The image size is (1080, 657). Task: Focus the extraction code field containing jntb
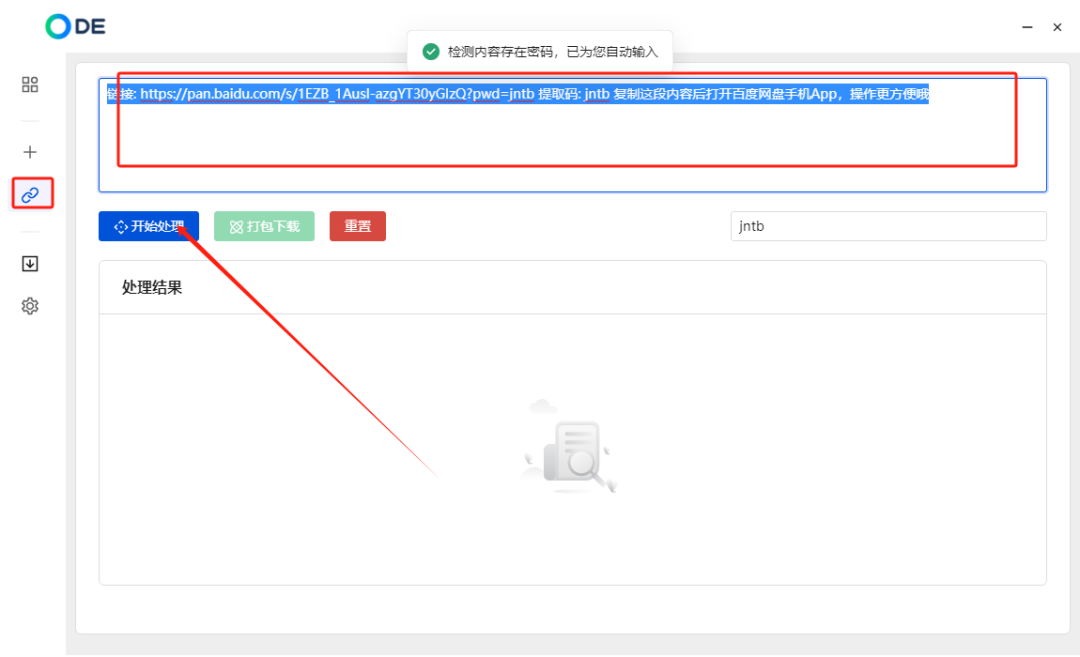pos(887,226)
